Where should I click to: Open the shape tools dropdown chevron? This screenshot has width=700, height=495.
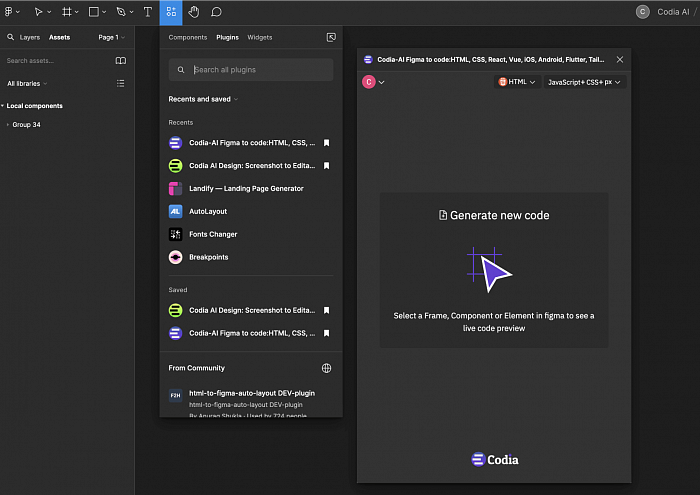pos(104,12)
